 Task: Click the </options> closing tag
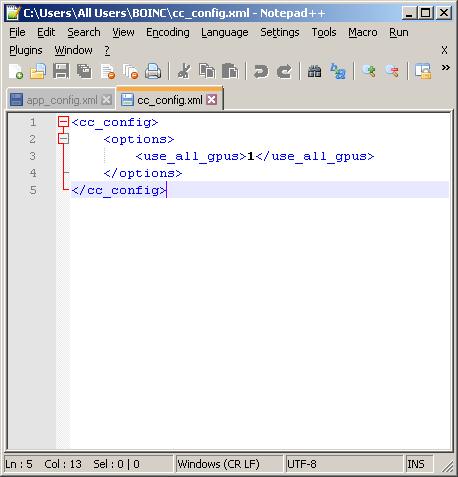pyautogui.click(x=143, y=173)
